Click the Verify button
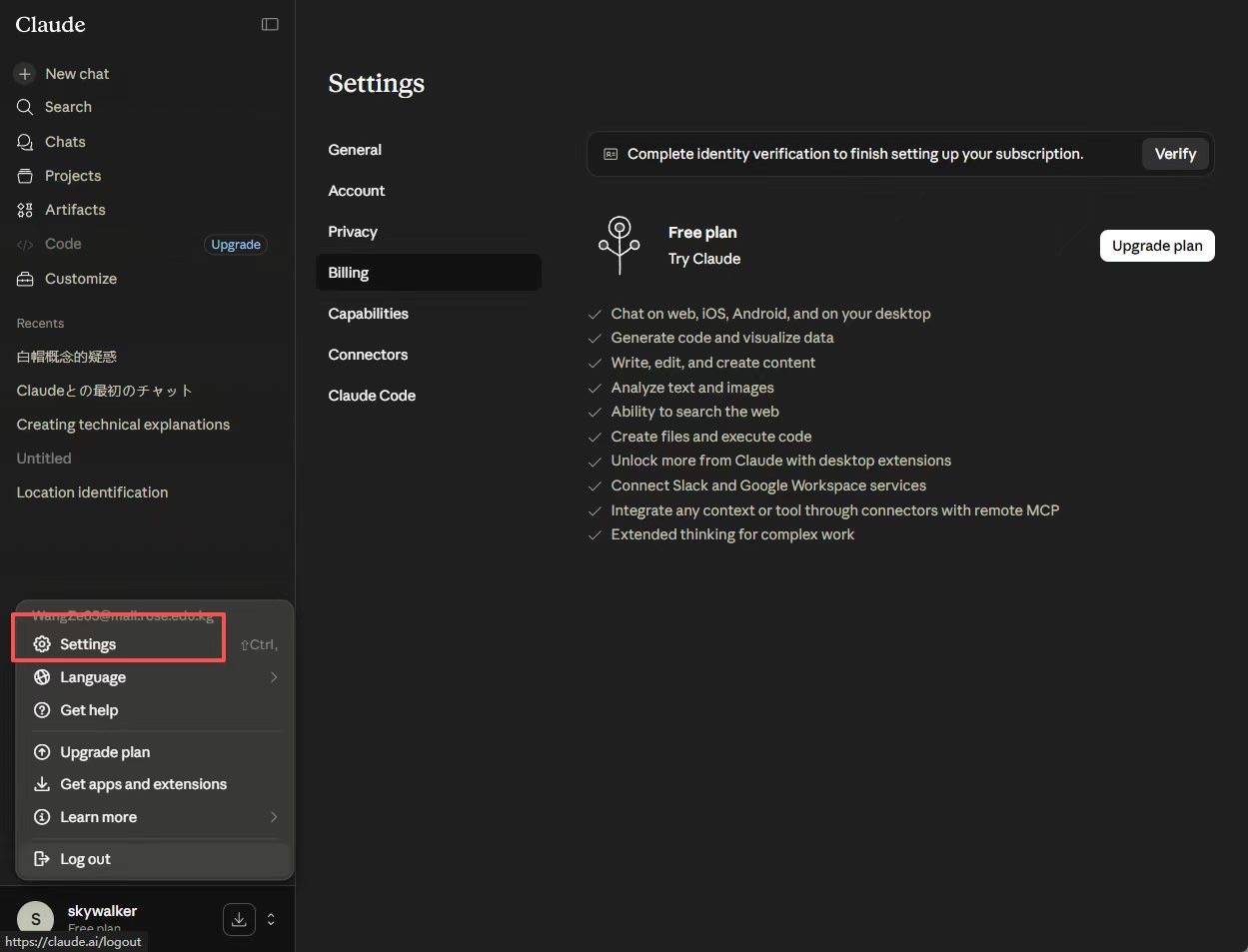 tap(1175, 154)
